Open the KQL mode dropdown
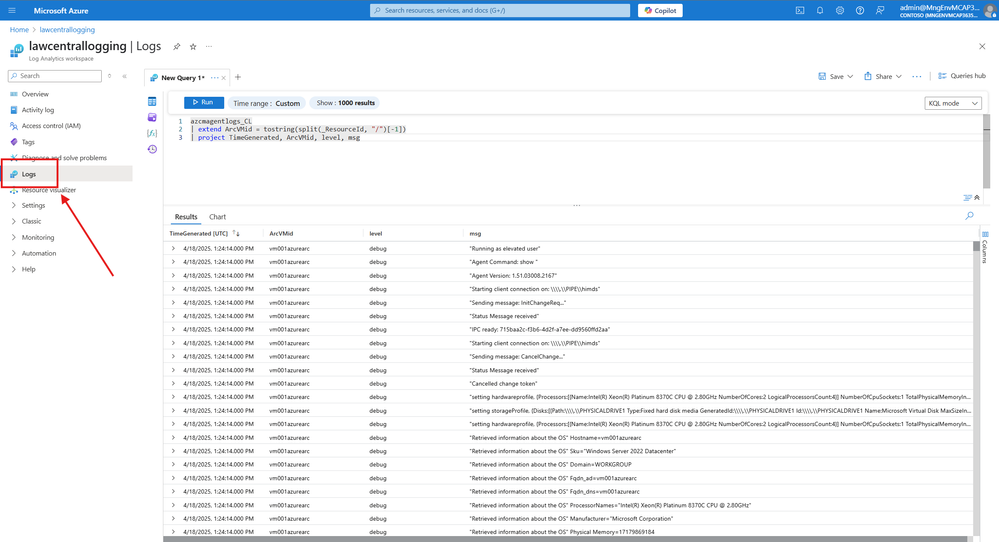999x542 pixels. pos(952,103)
